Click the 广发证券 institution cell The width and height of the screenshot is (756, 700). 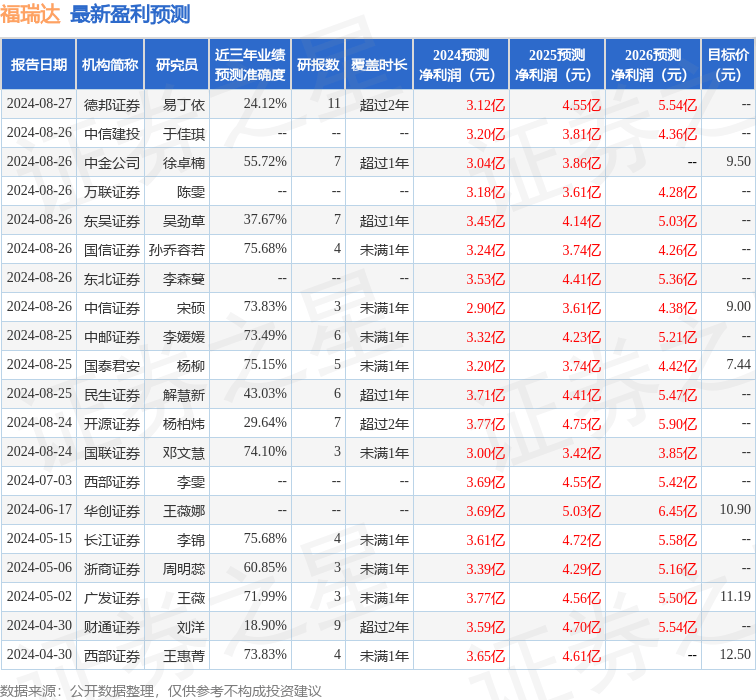tap(112, 598)
